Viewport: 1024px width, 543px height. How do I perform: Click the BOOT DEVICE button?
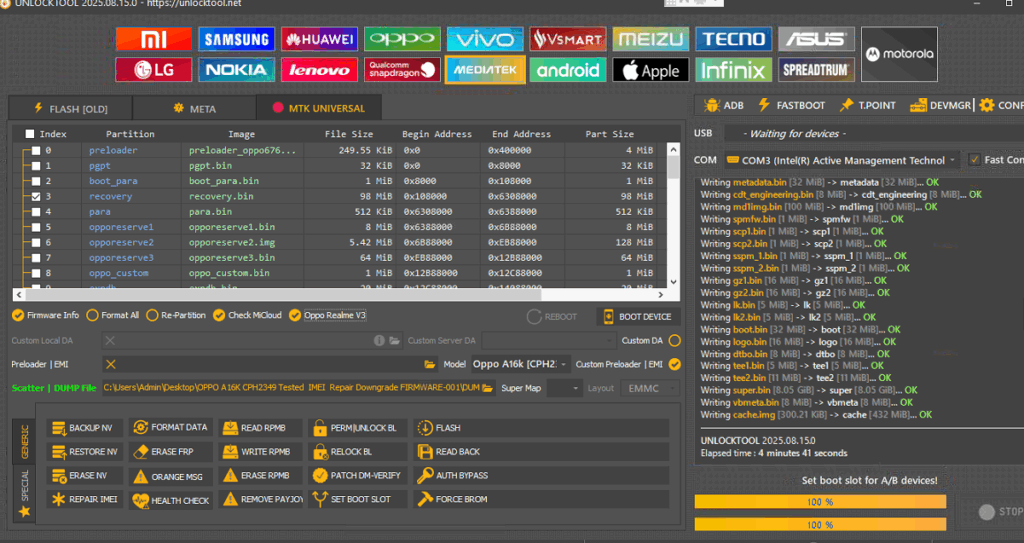pos(638,317)
